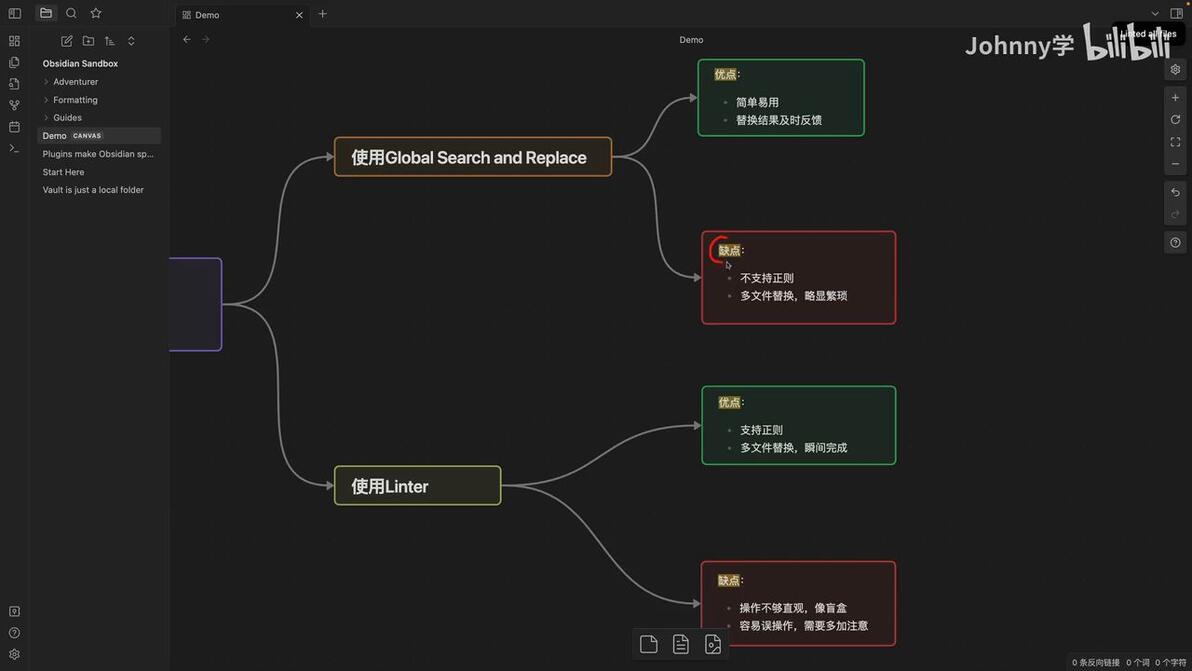Open the search magnifier icon

[71, 13]
